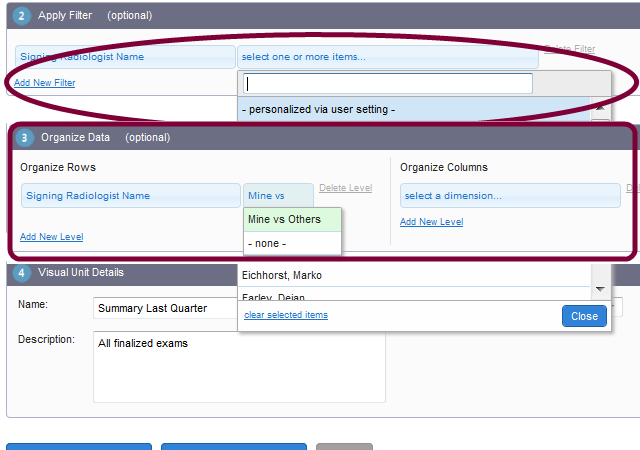The height and width of the screenshot is (450, 640).
Task: Click the 'Add New Filter' link
Action: [44, 83]
